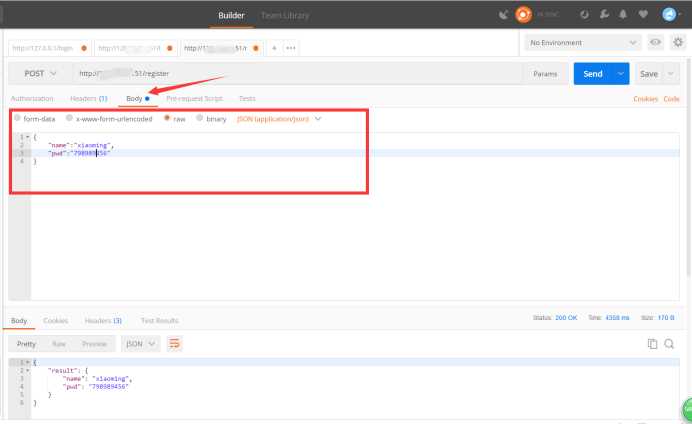Click the Save button
The image size is (692, 424).
[x=649, y=74]
